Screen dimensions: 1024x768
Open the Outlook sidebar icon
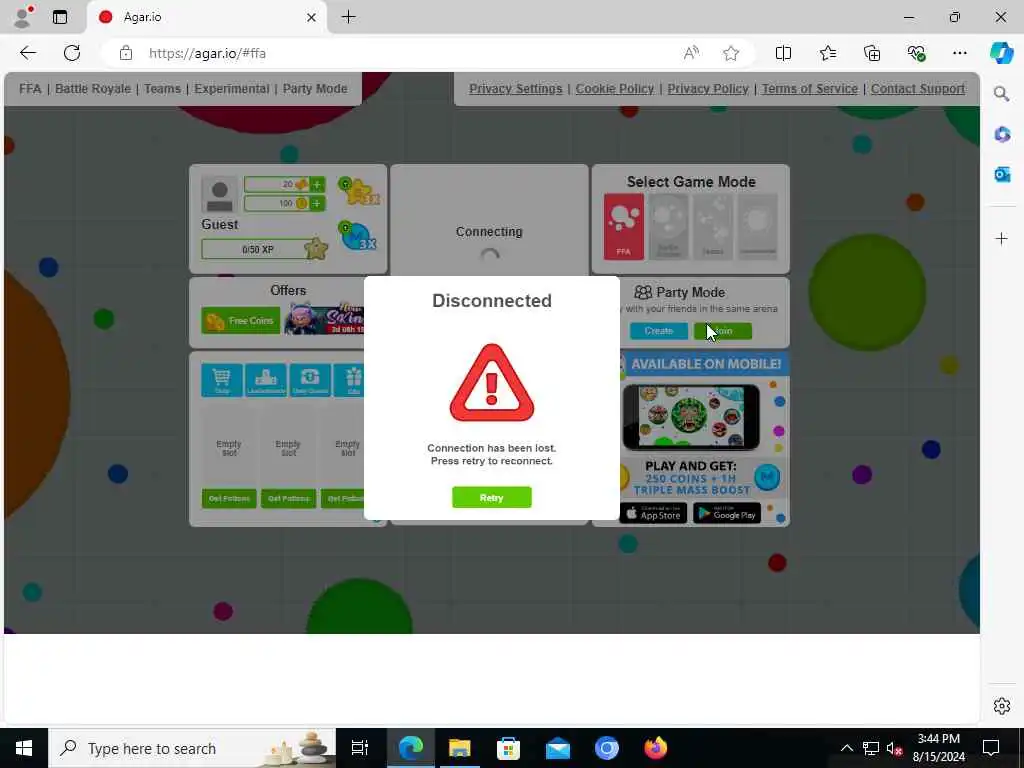[x=1002, y=174]
